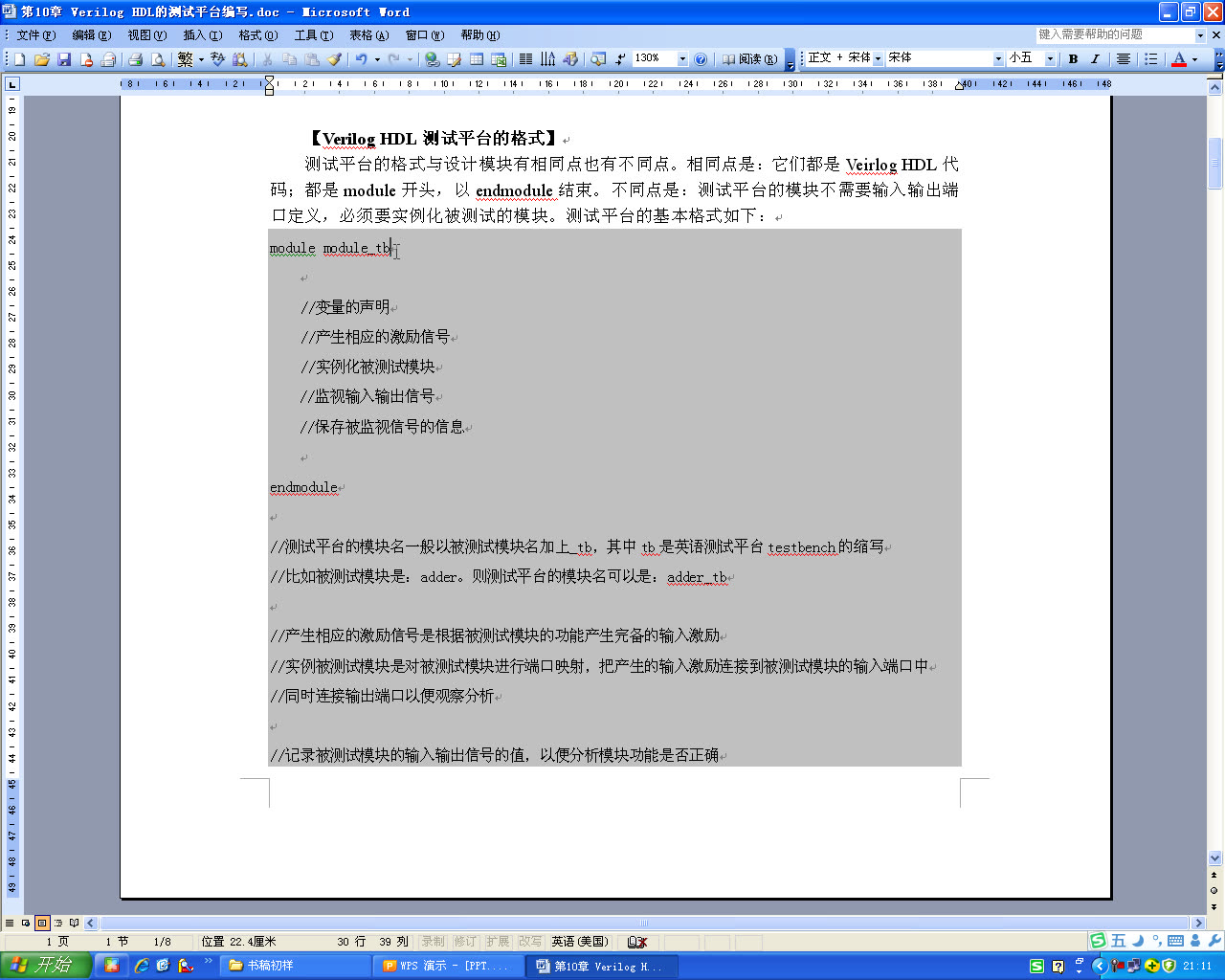The height and width of the screenshot is (980, 1225).
Task: Click the 改写 overtype status indicator
Action: [x=530, y=942]
